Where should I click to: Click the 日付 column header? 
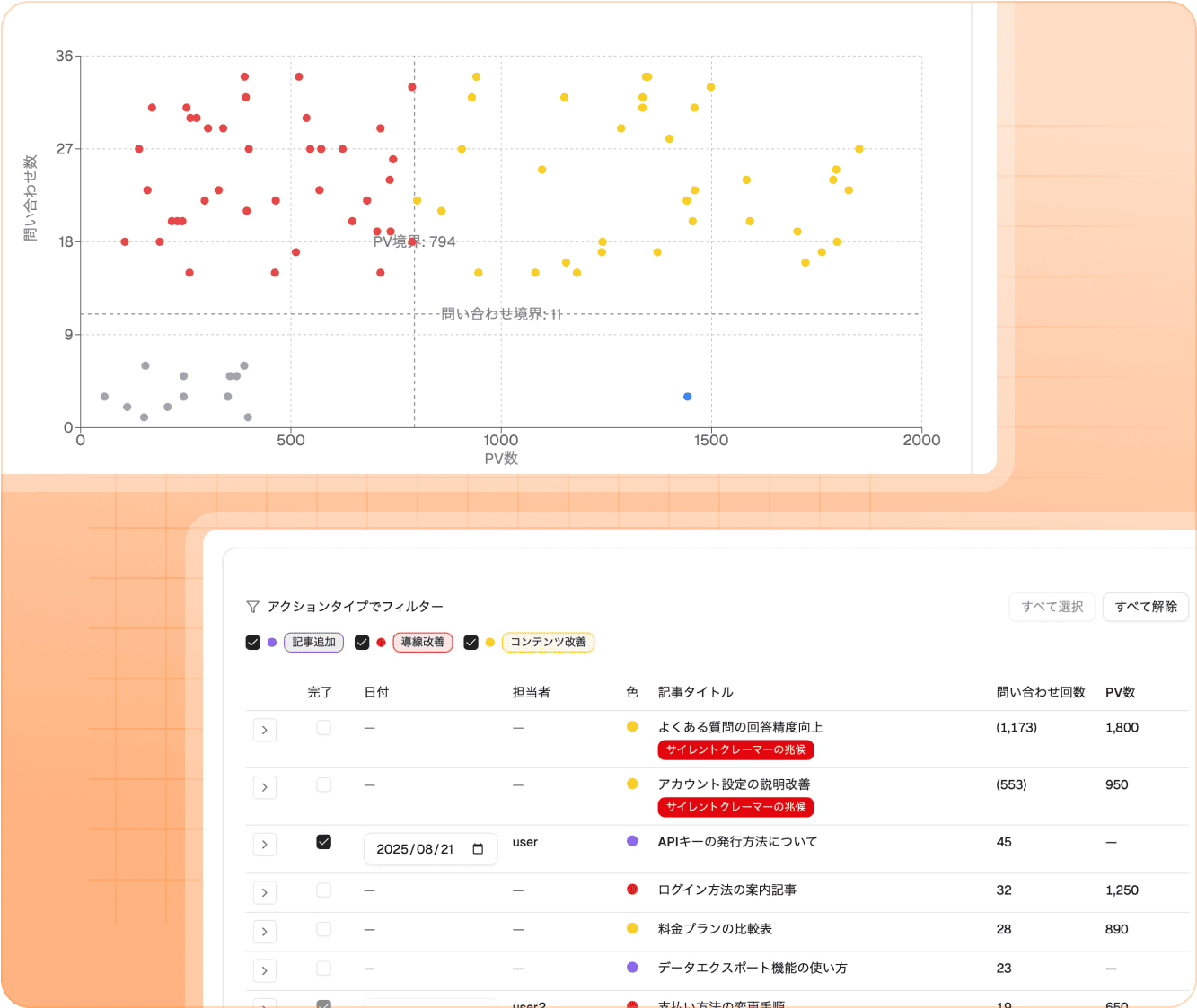tap(376, 692)
